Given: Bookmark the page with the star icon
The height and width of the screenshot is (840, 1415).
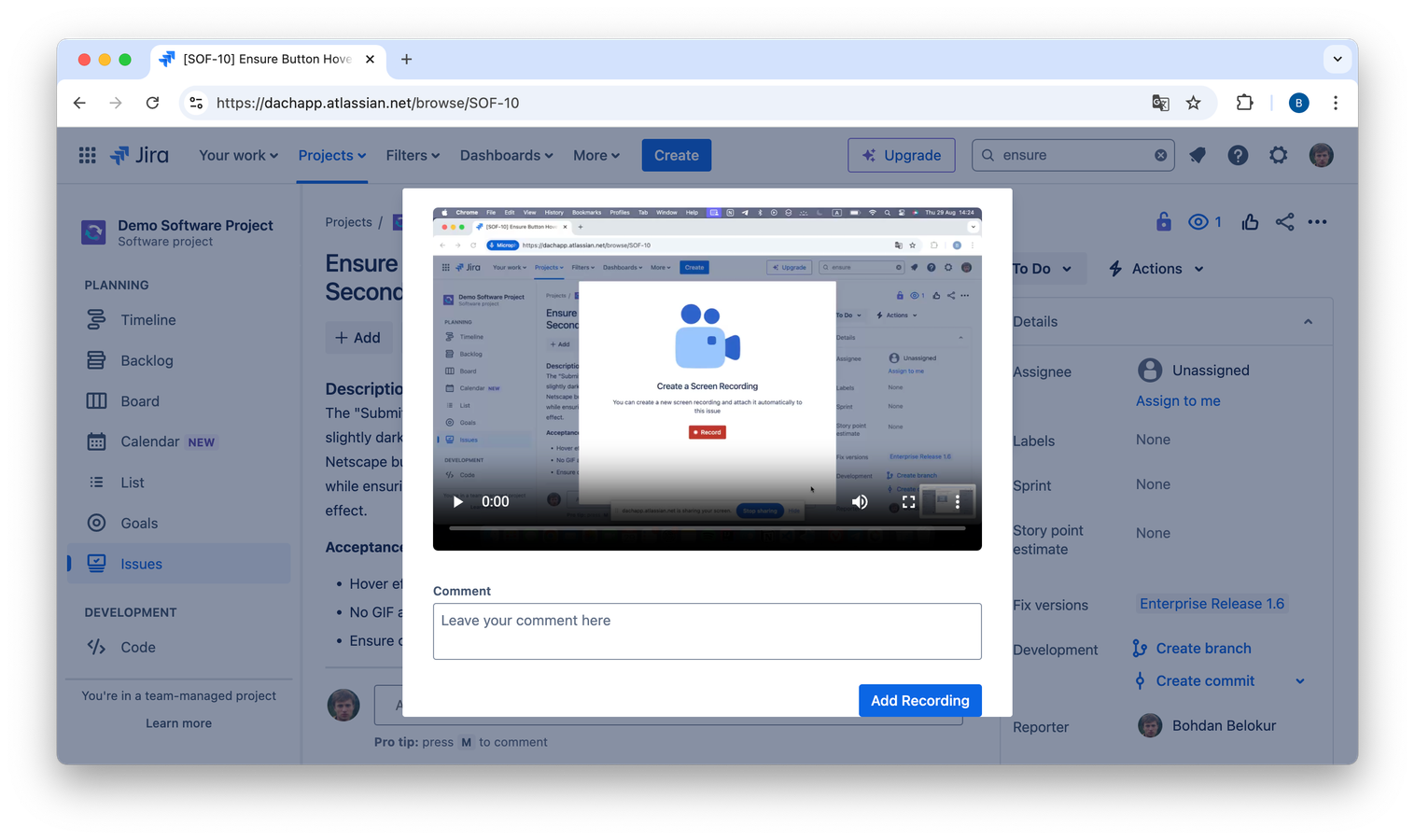Looking at the screenshot, I should pos(1193,103).
